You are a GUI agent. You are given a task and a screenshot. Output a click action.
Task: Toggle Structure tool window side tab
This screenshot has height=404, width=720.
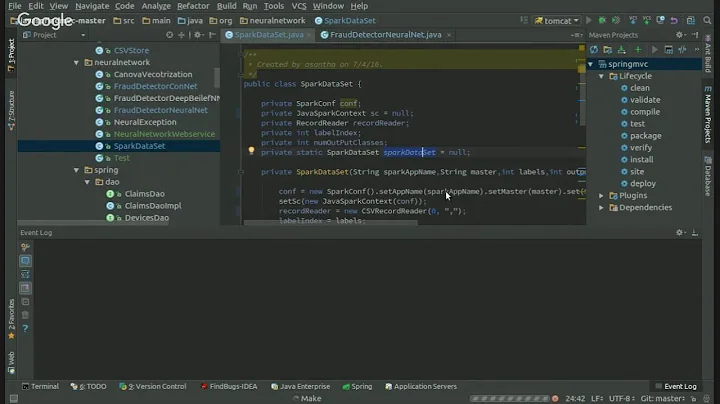(11, 111)
